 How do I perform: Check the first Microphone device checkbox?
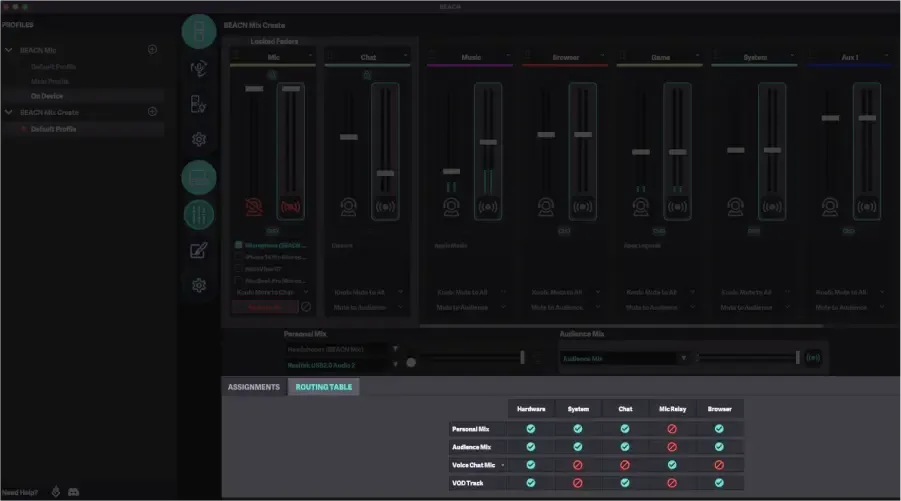tap(240, 244)
